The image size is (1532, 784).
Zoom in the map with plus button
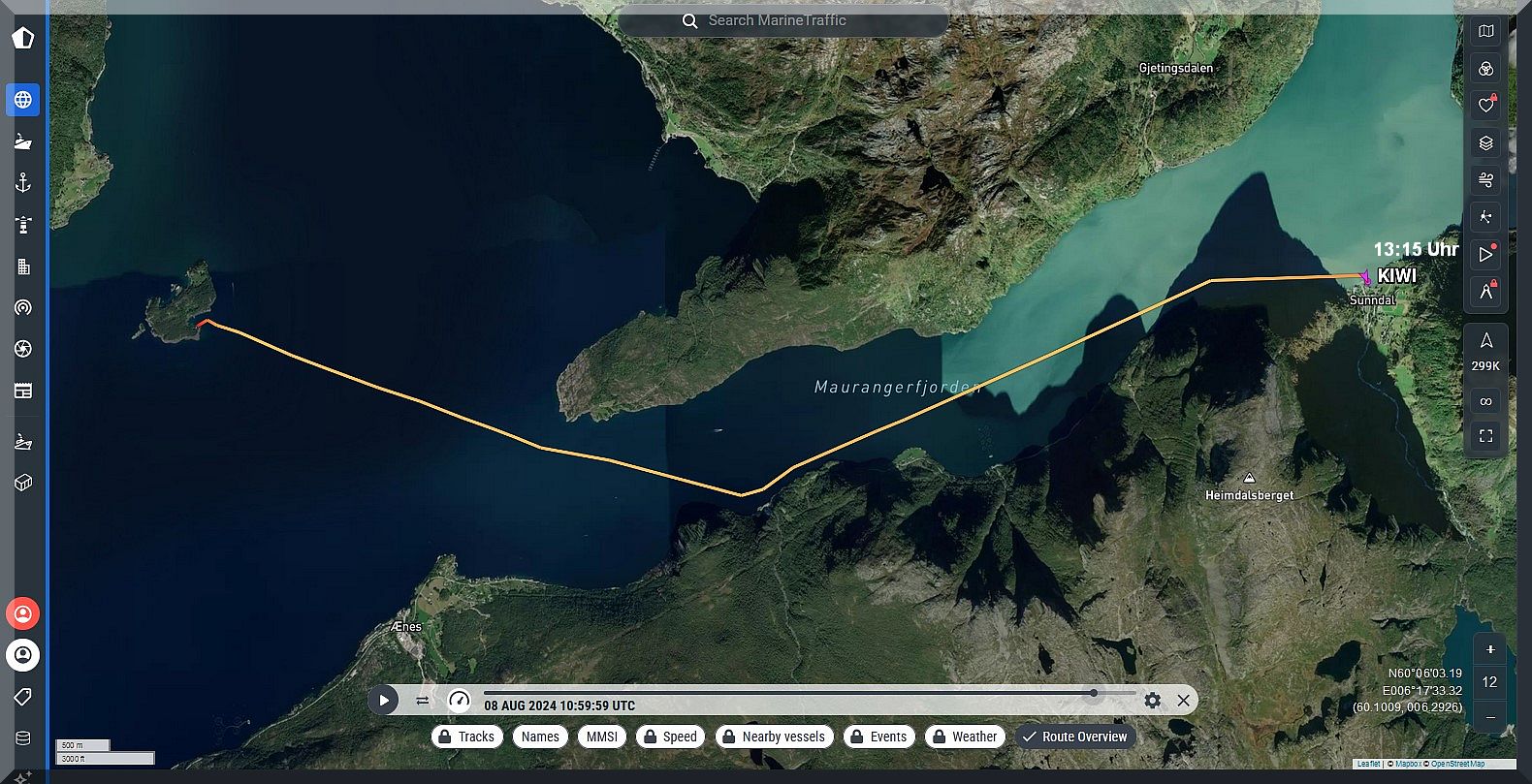1490,649
